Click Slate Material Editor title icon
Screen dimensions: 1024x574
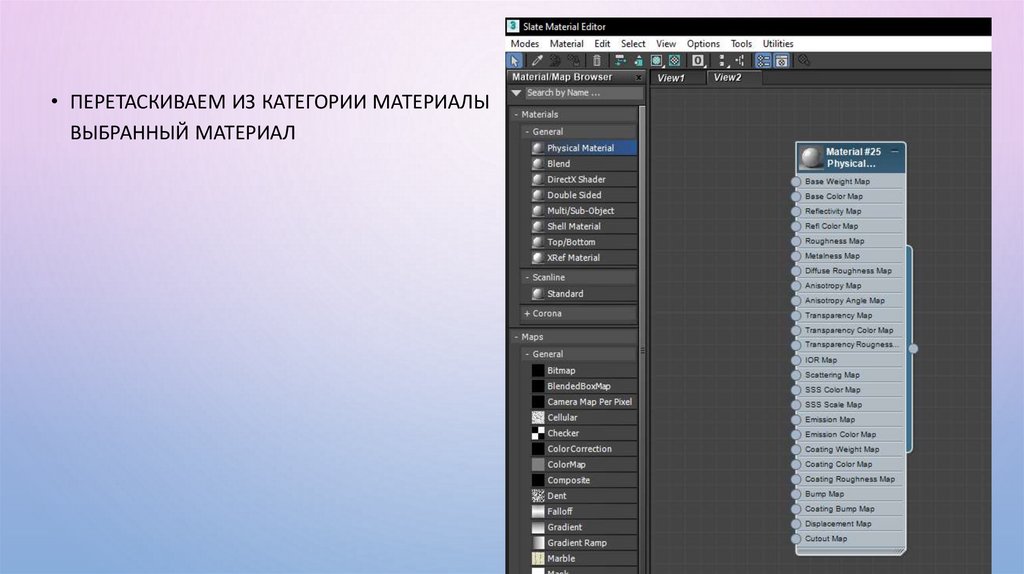pyautogui.click(x=513, y=26)
